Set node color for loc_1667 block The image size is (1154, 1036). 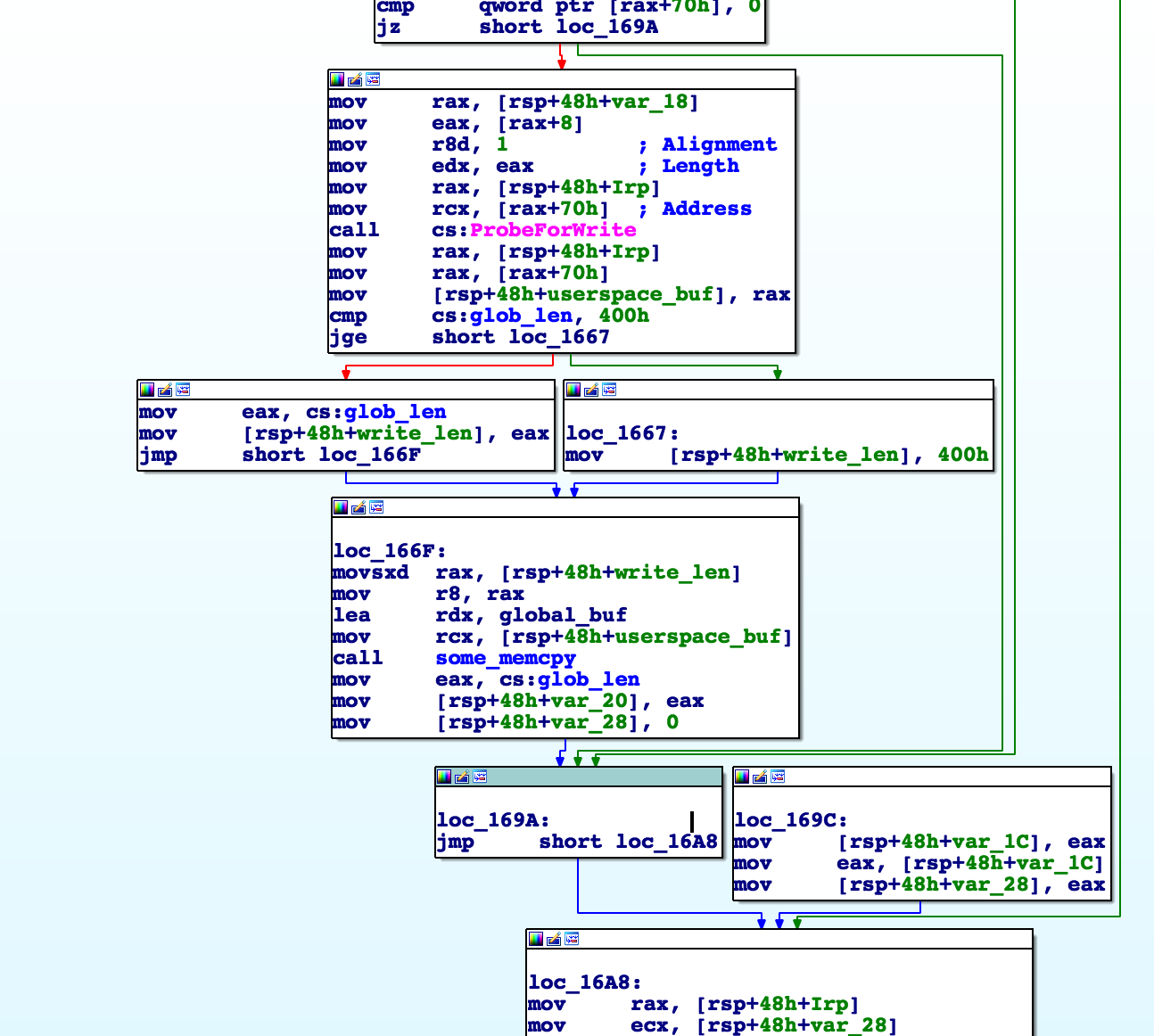click(573, 390)
